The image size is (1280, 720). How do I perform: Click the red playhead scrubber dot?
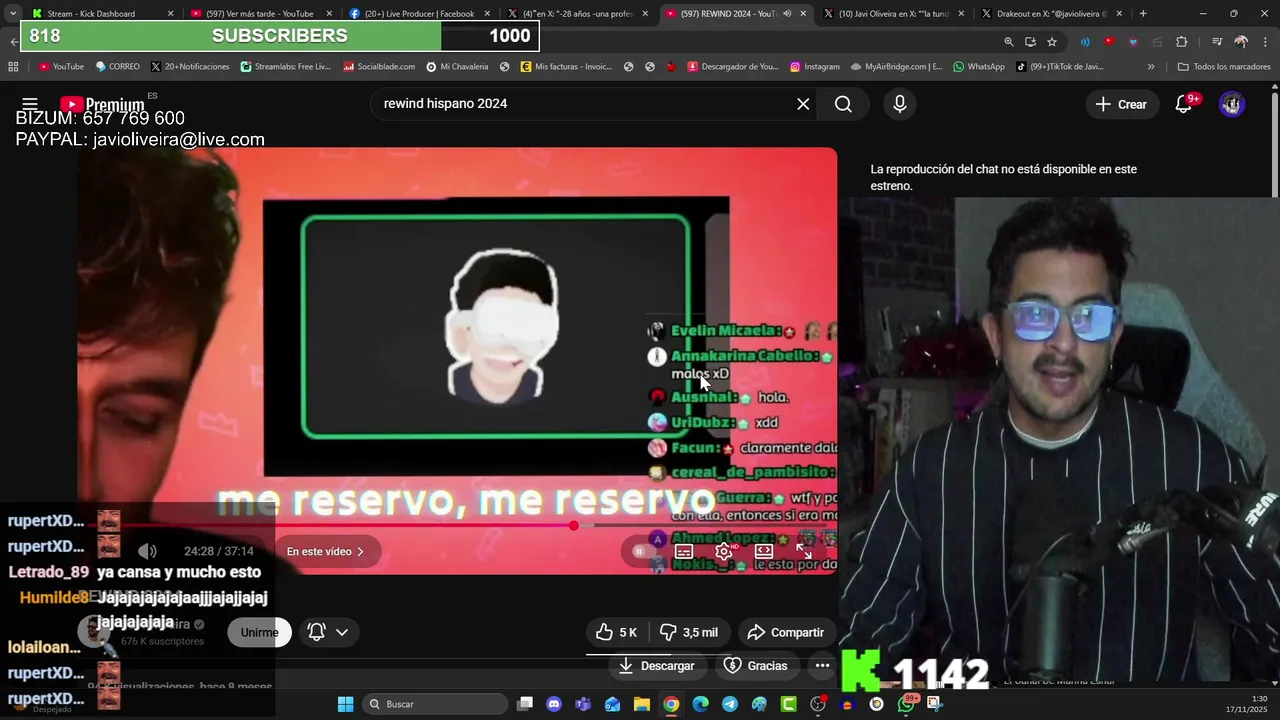[x=574, y=525]
